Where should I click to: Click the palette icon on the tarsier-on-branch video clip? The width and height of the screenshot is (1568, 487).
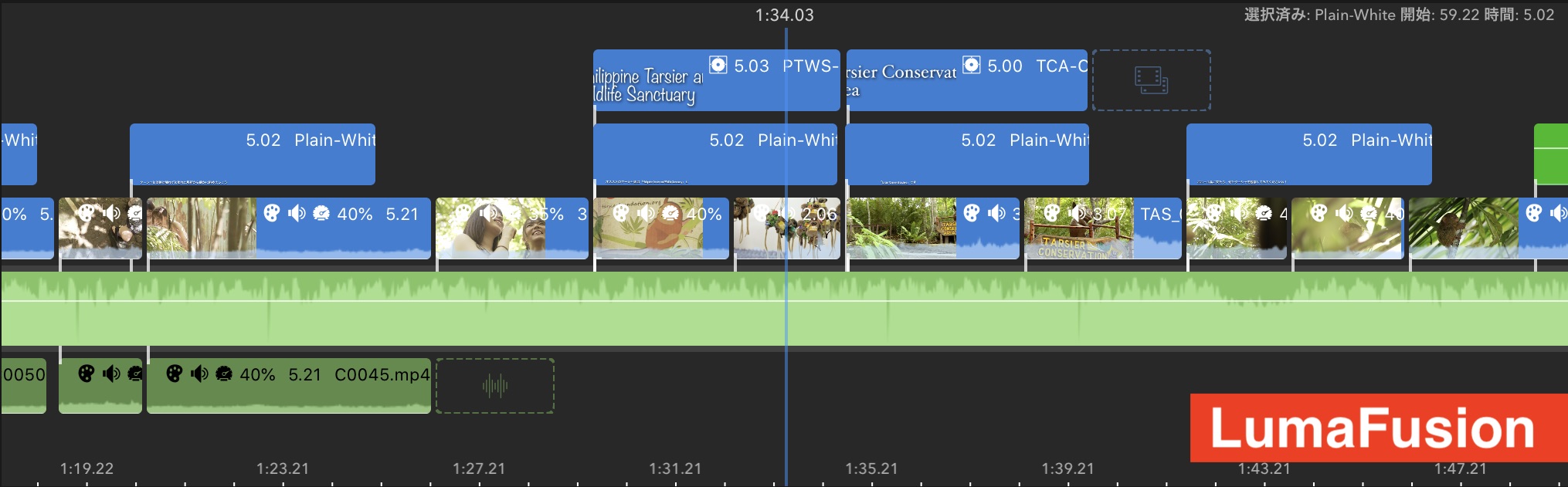[1534, 213]
